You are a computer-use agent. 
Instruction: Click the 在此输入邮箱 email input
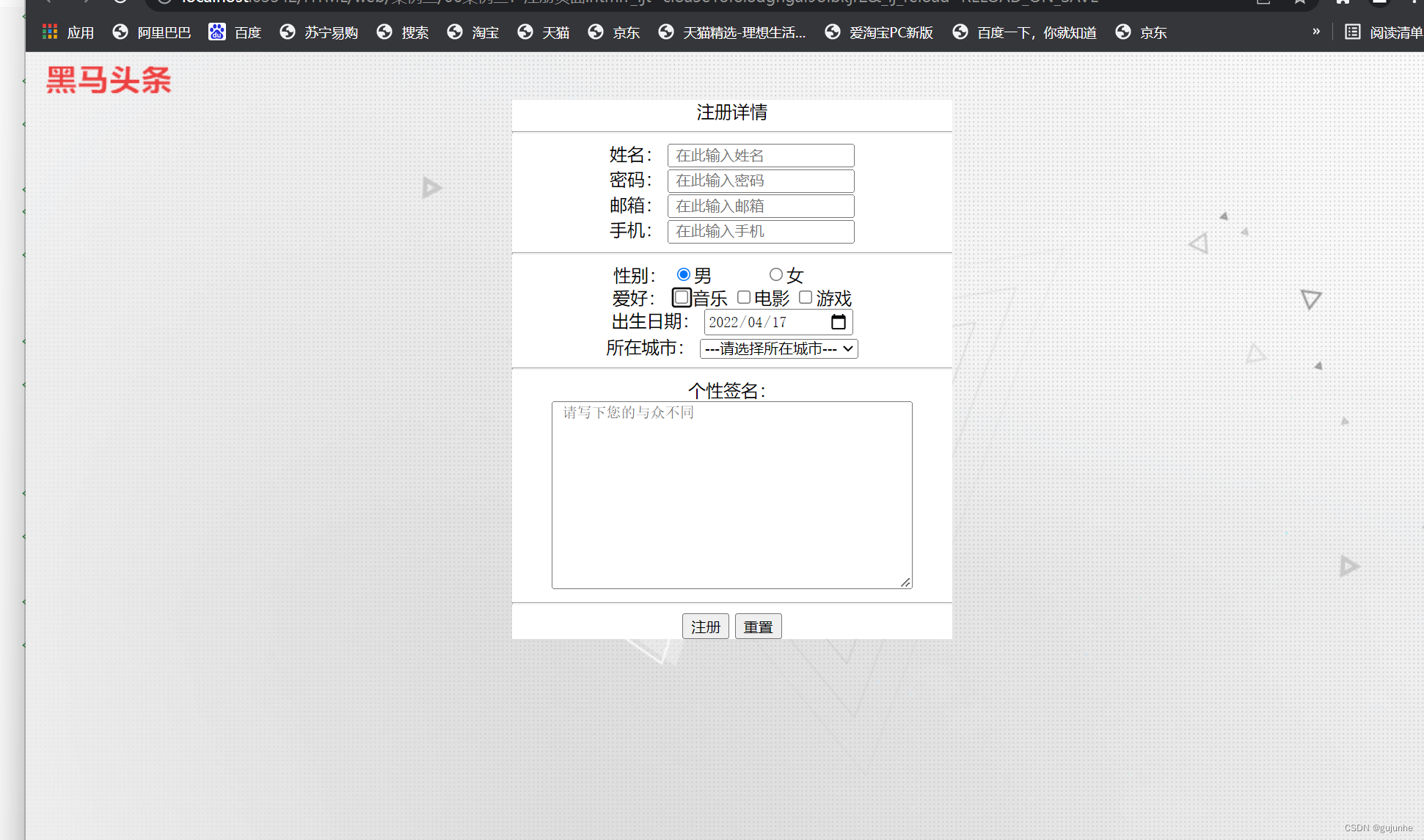coord(760,206)
